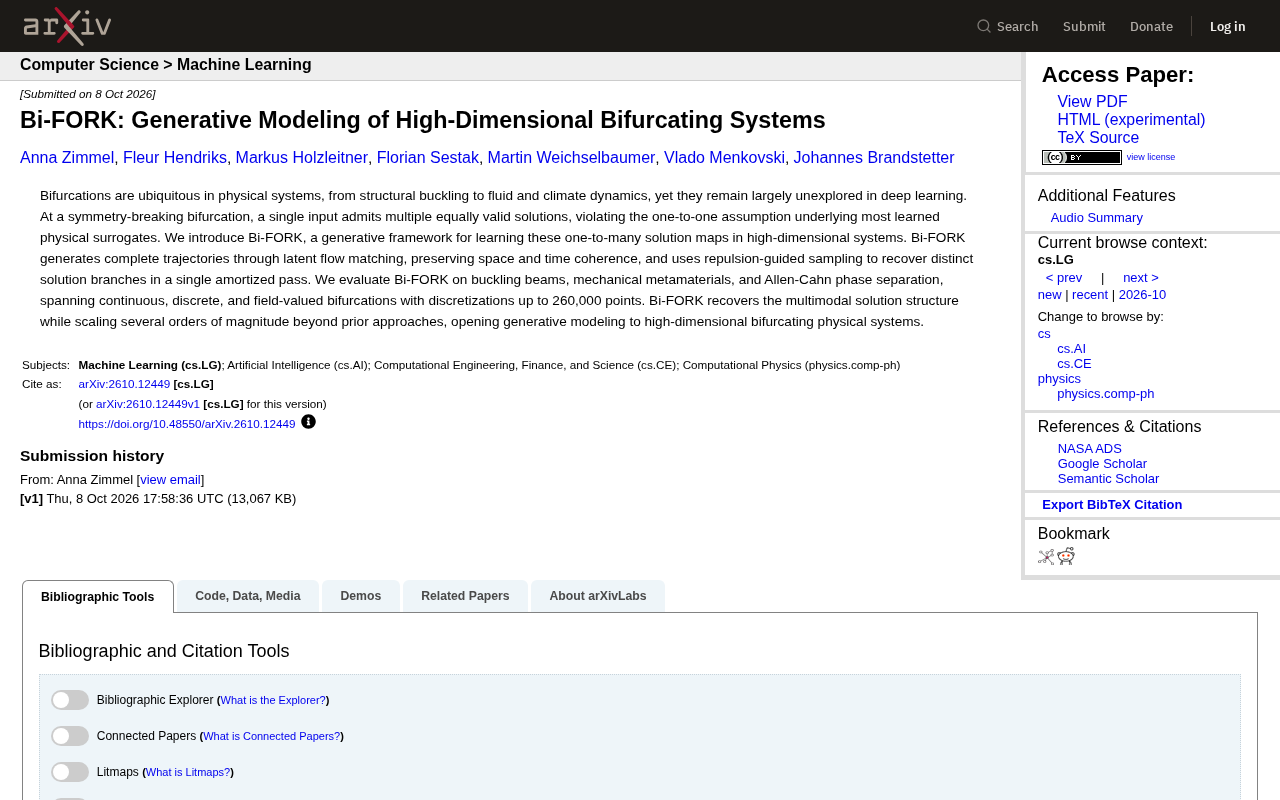
Task: Open the NASA ADS reference link
Action: click(1090, 449)
